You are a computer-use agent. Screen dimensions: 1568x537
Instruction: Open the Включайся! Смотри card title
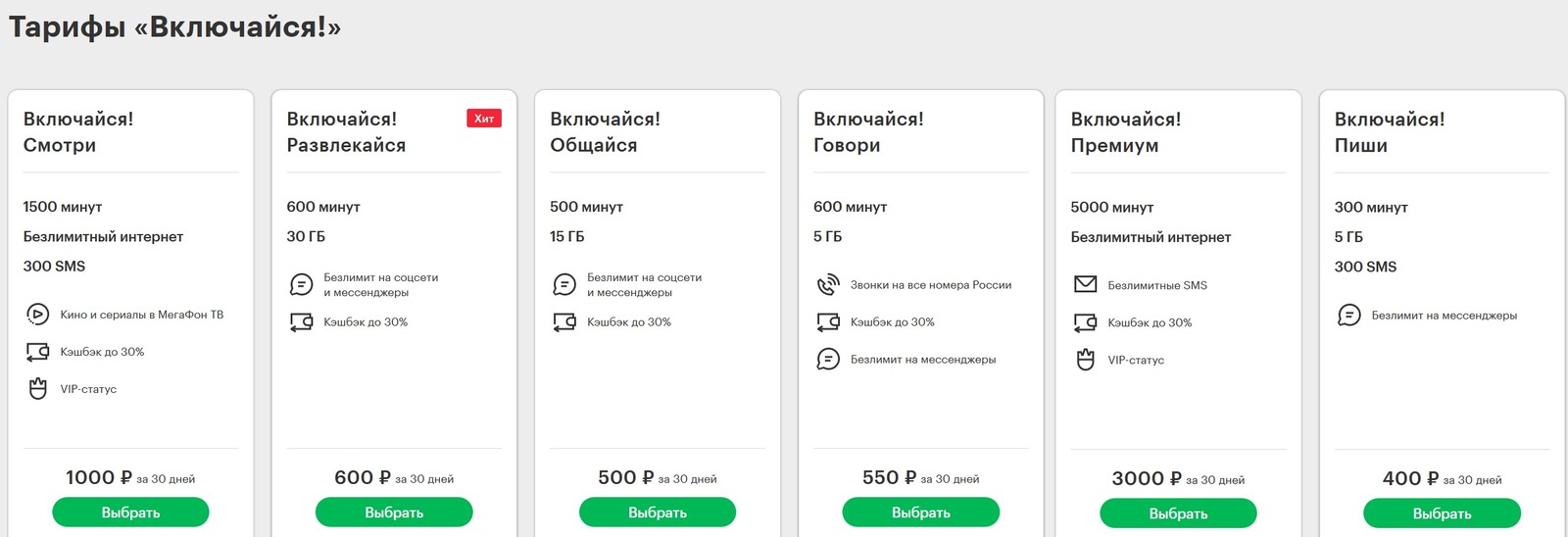click(78, 132)
